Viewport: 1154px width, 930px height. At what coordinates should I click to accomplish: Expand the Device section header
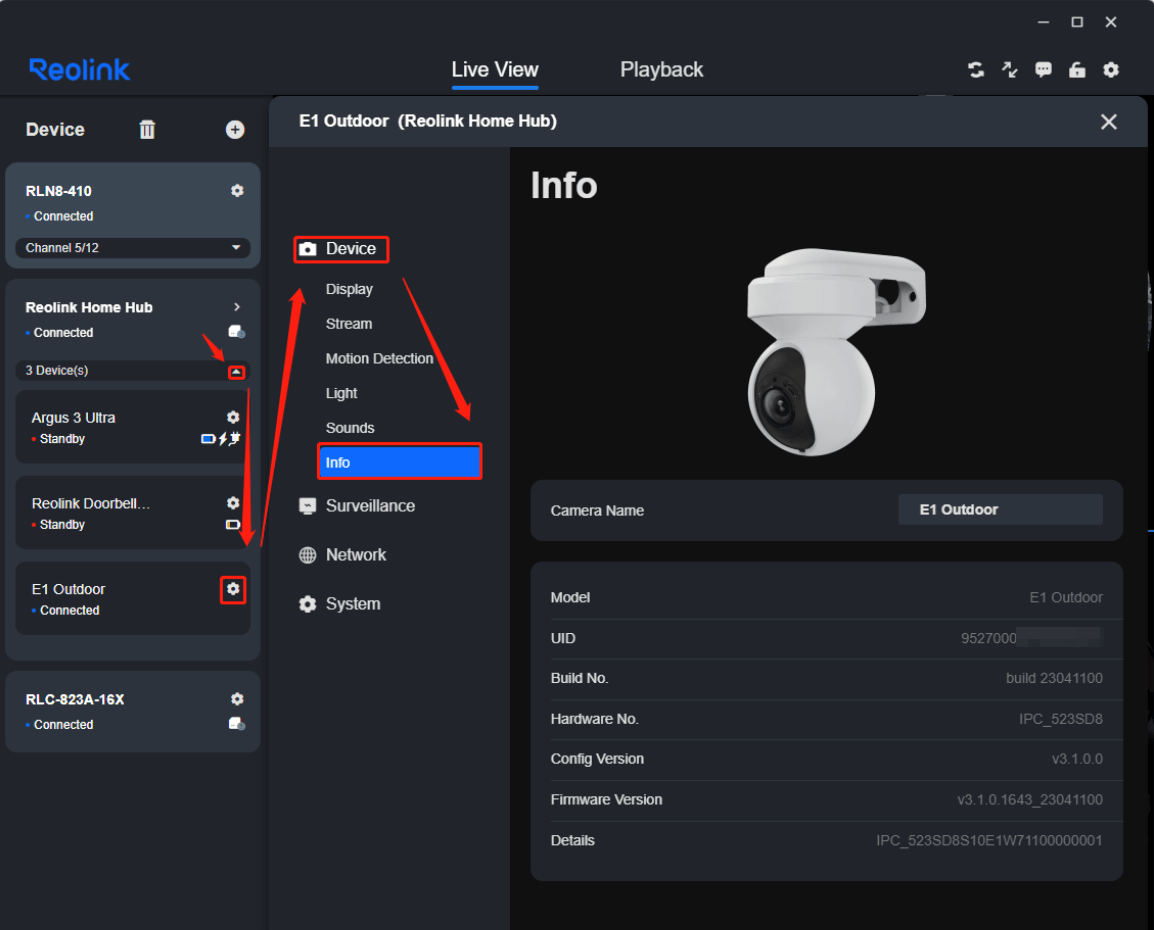tap(350, 249)
